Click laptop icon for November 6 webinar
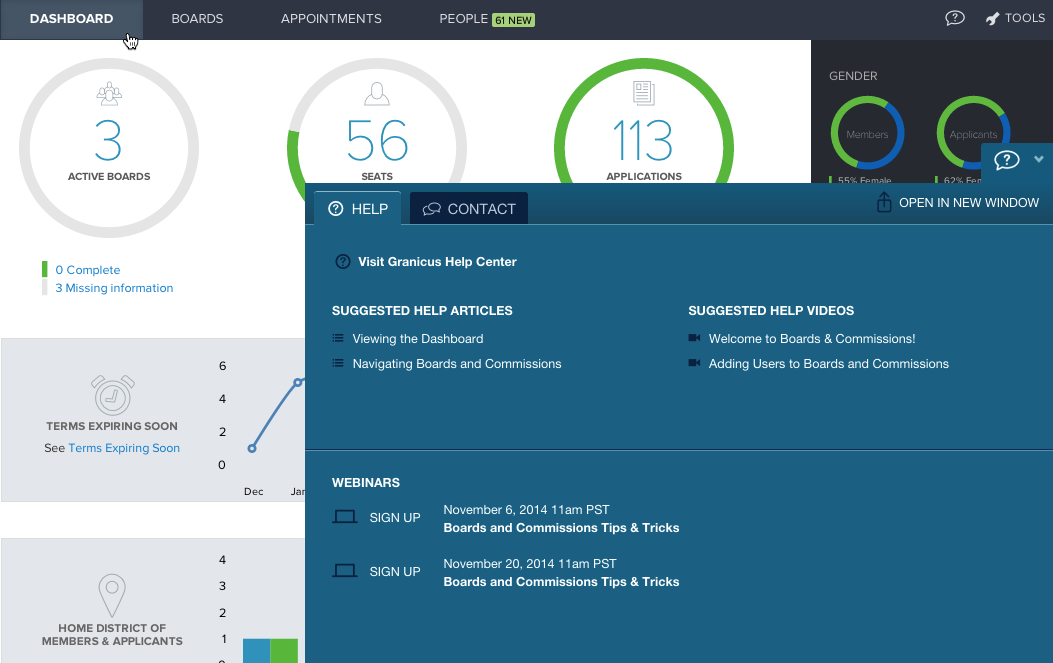 [x=345, y=517]
